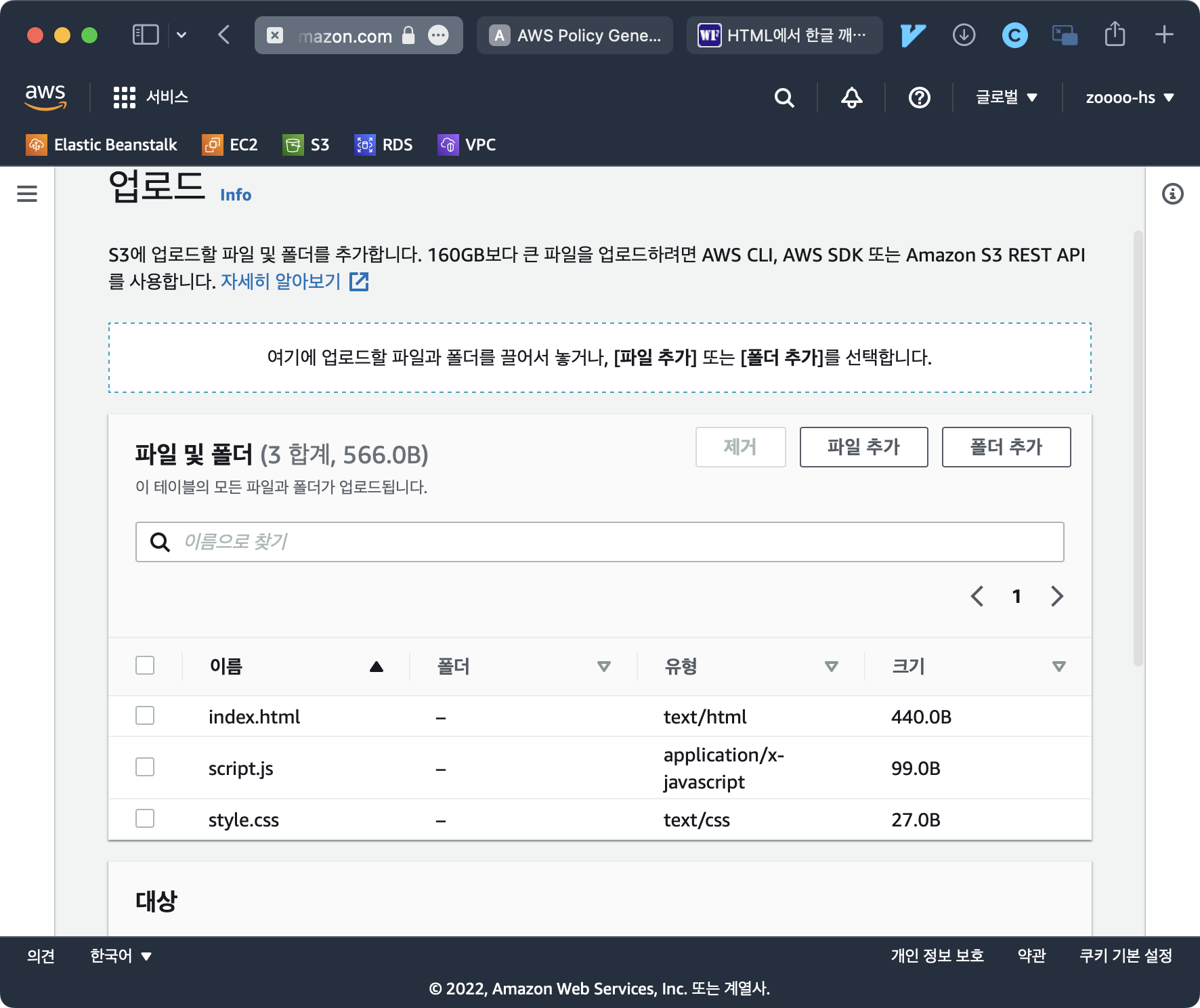Go back with the browser back arrow
This screenshot has width=1200, height=1008.
[x=224, y=35]
